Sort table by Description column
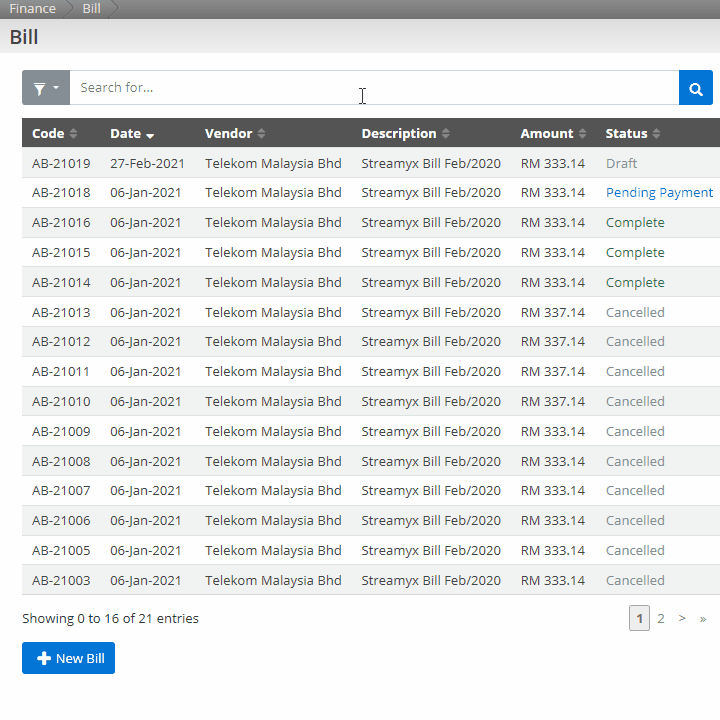720x720 pixels. pos(405,133)
